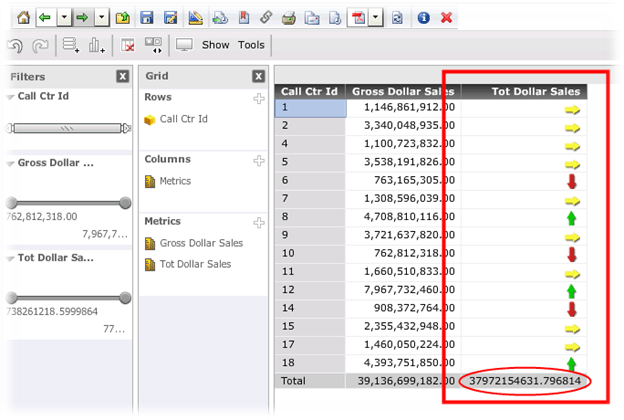Click the add to history list icon
This screenshot has width=624, height=420.
(x=220, y=18)
